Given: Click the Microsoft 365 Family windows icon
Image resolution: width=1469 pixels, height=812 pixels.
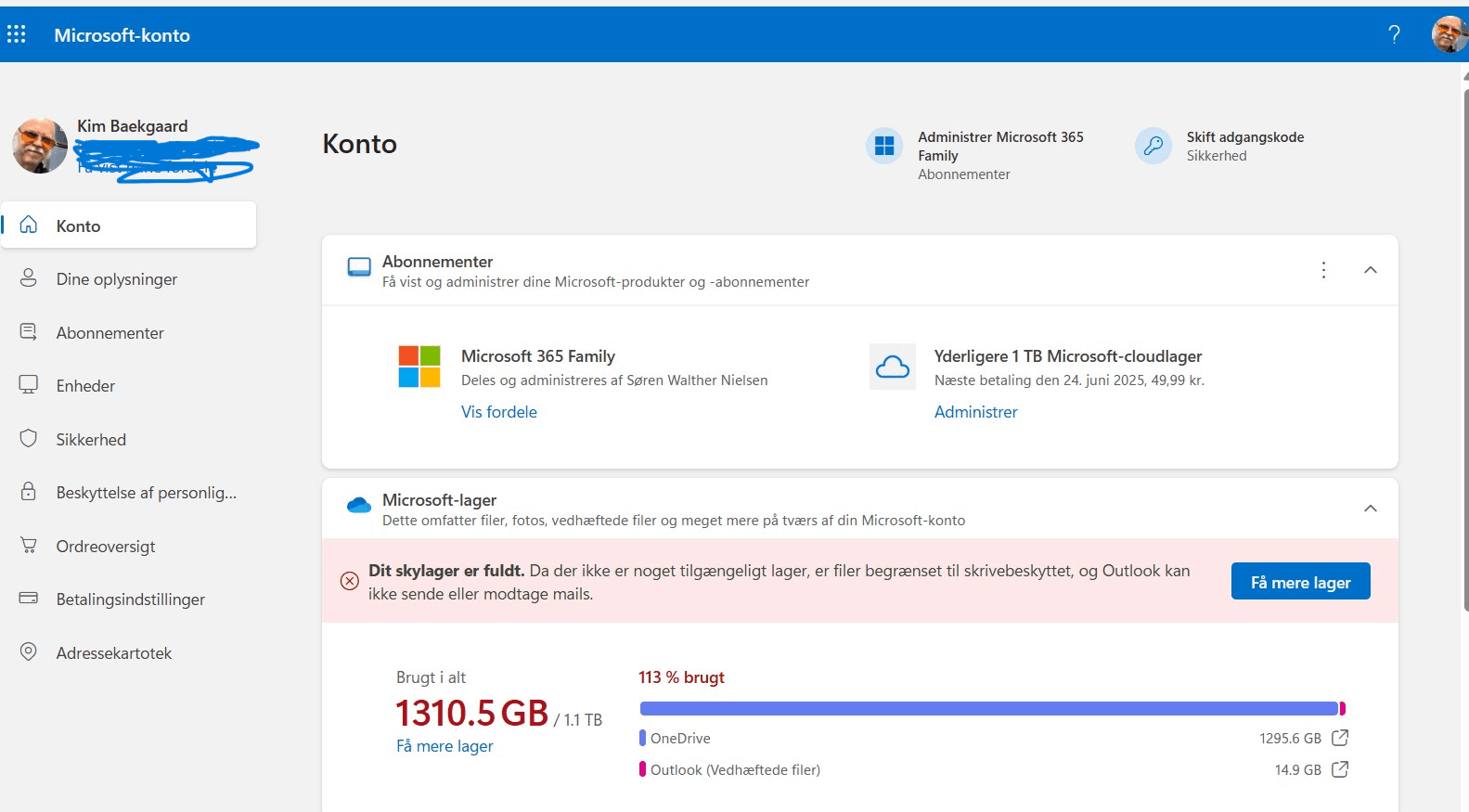Looking at the screenshot, I should click(x=884, y=146).
